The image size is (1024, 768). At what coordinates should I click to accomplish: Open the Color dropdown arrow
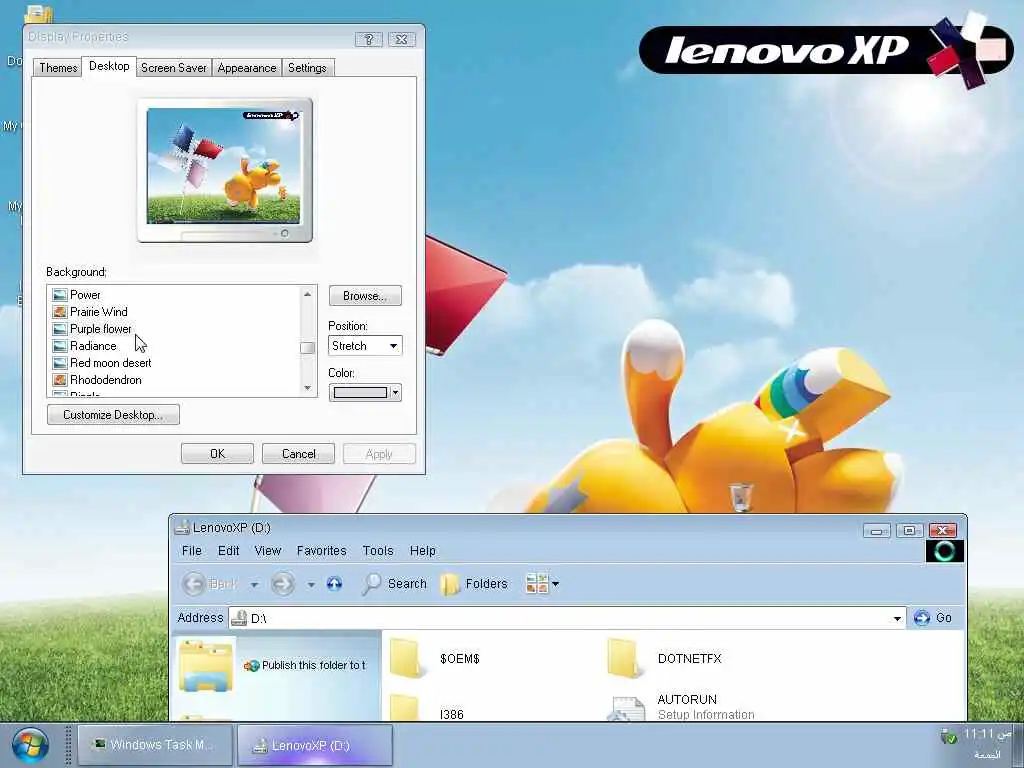pyautogui.click(x=395, y=392)
